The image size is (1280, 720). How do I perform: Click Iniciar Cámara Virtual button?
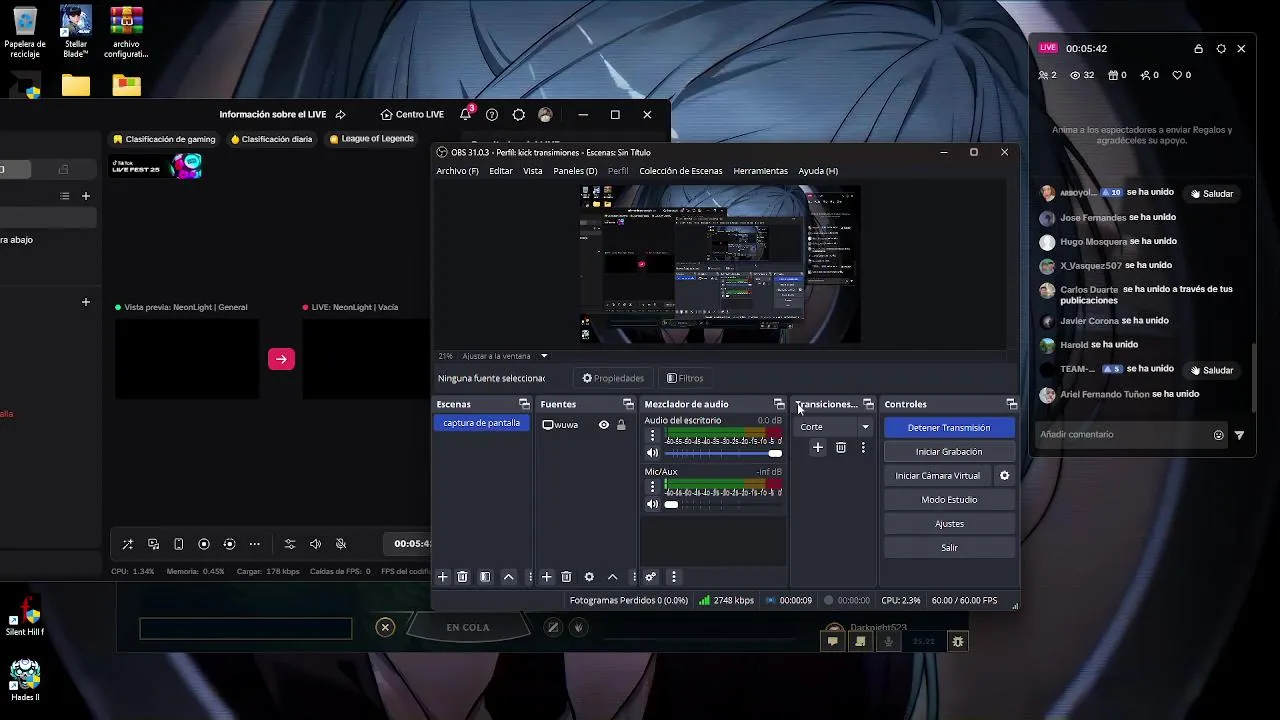point(938,476)
